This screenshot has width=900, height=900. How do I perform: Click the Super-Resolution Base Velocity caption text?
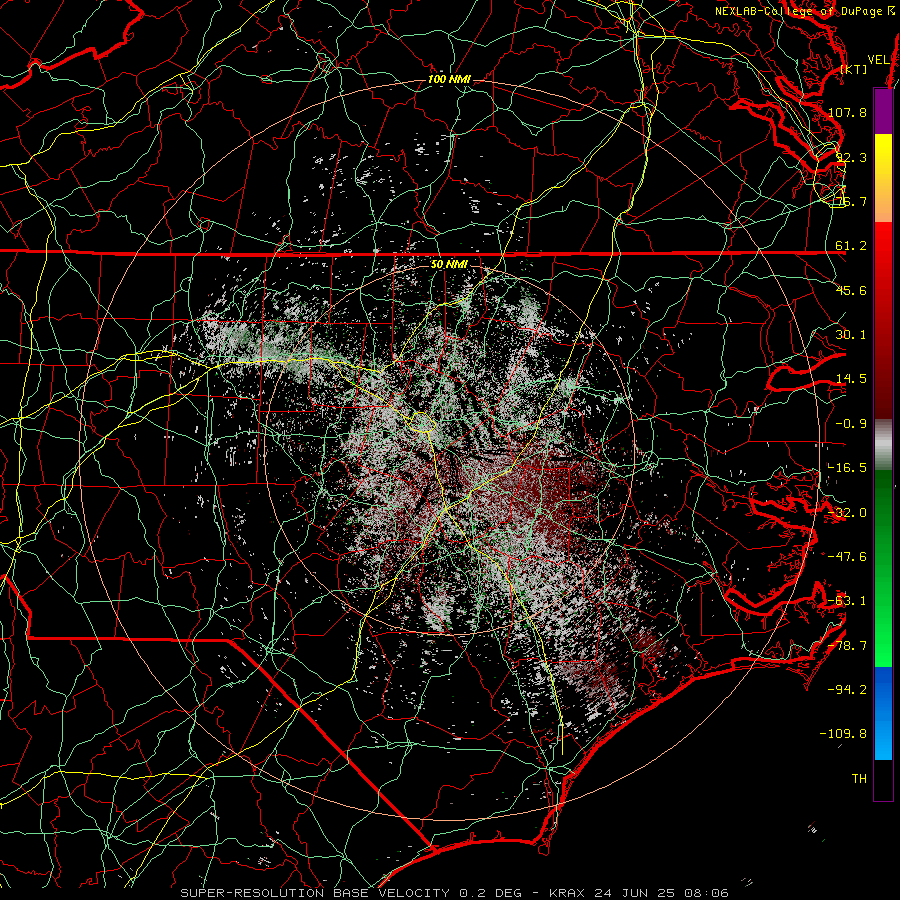point(455,893)
